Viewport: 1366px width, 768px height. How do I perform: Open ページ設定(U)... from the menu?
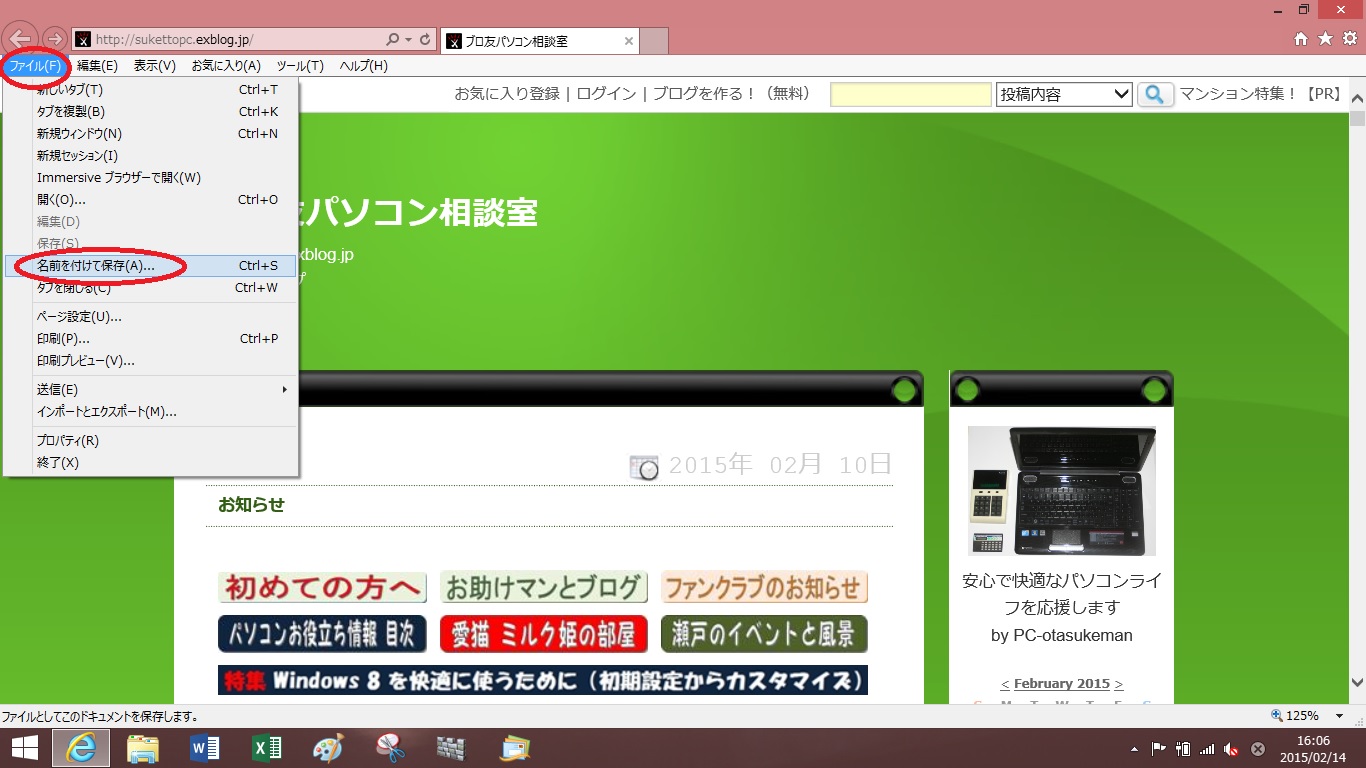tap(151, 317)
